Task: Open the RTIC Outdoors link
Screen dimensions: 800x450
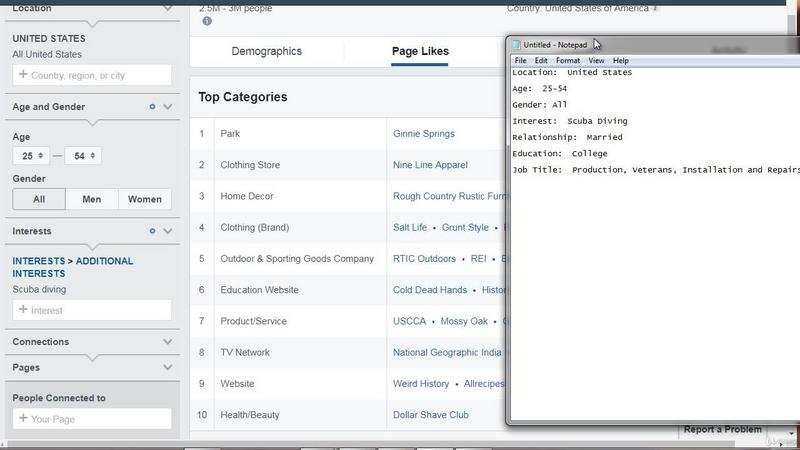Action: [x=424, y=259]
